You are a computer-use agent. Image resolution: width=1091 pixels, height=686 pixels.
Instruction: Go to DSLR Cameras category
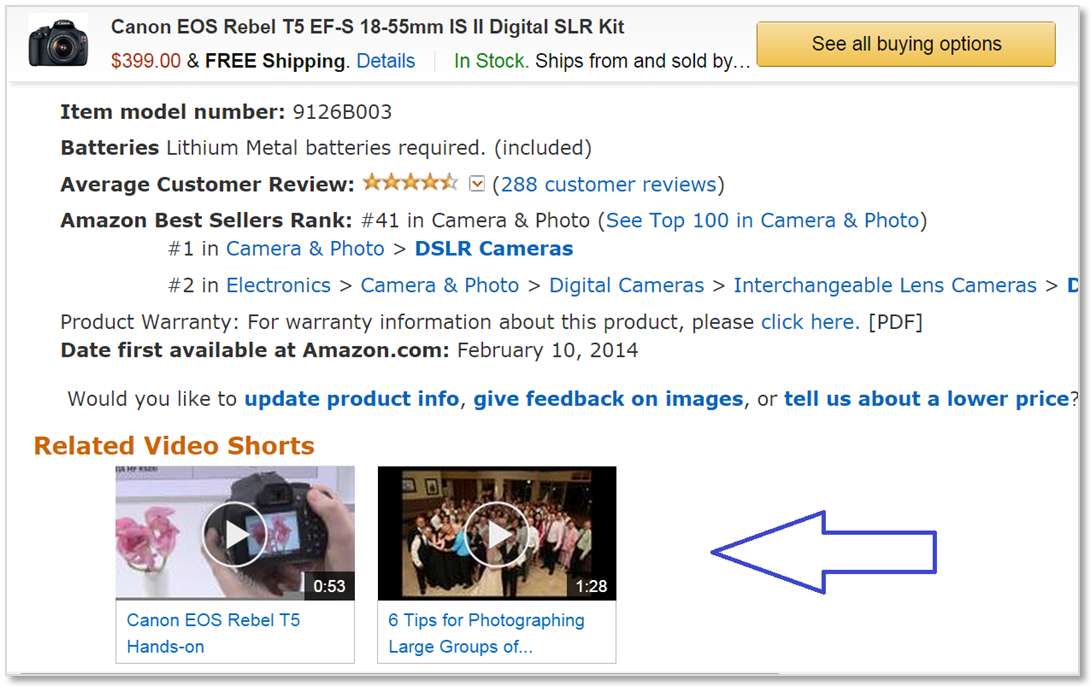[x=494, y=248]
